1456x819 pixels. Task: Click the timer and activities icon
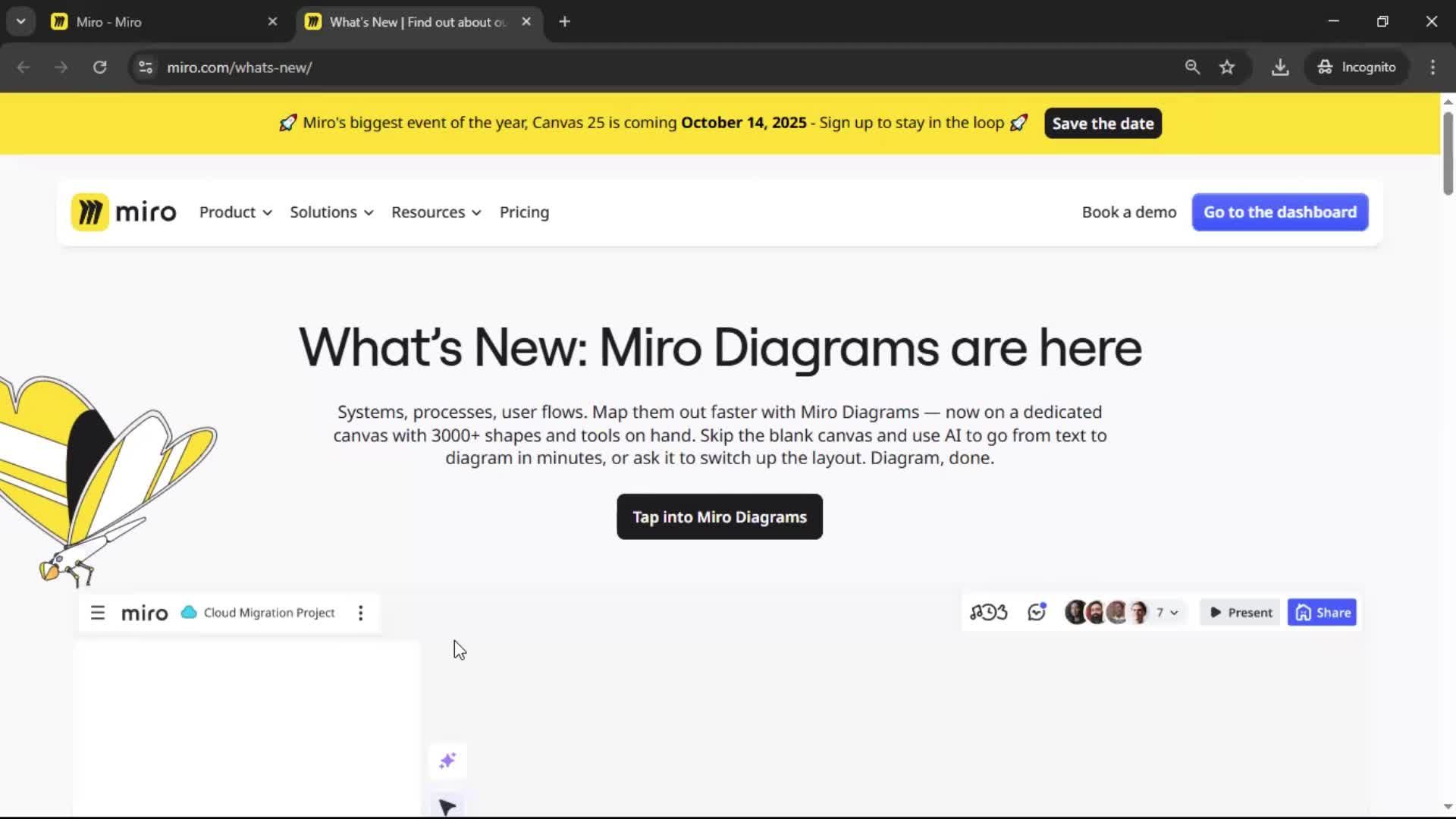[989, 613]
